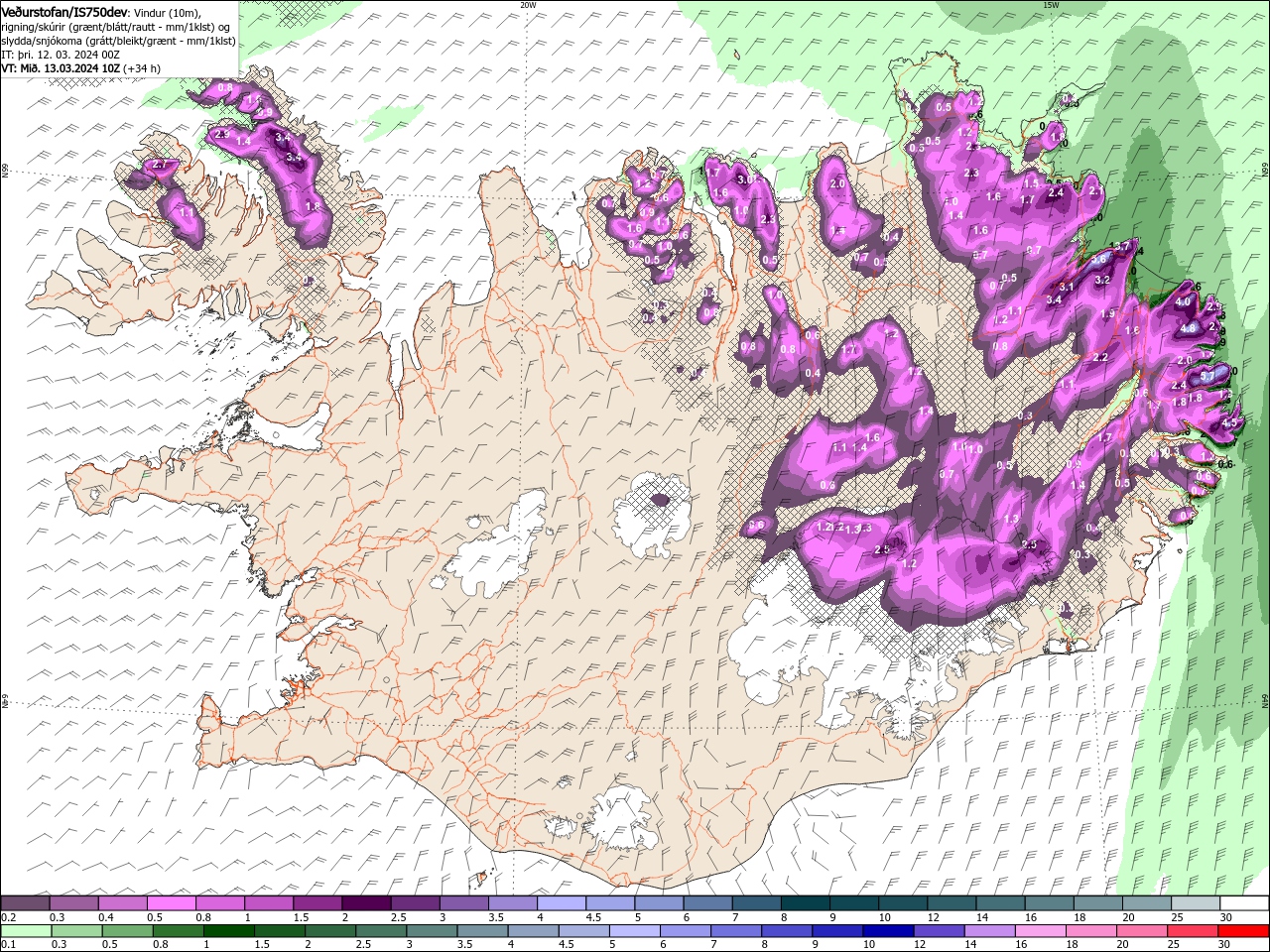
Task: Pick the lavender snow swatch between 4 and 4.5
Action: pyautogui.click(x=561, y=903)
